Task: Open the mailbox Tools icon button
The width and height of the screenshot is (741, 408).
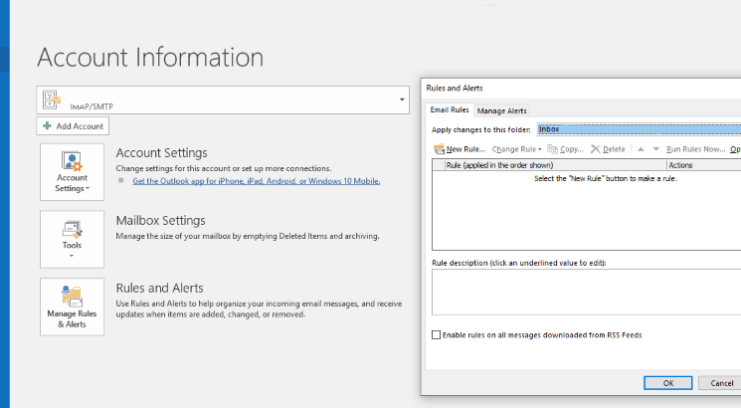Action: tap(72, 238)
